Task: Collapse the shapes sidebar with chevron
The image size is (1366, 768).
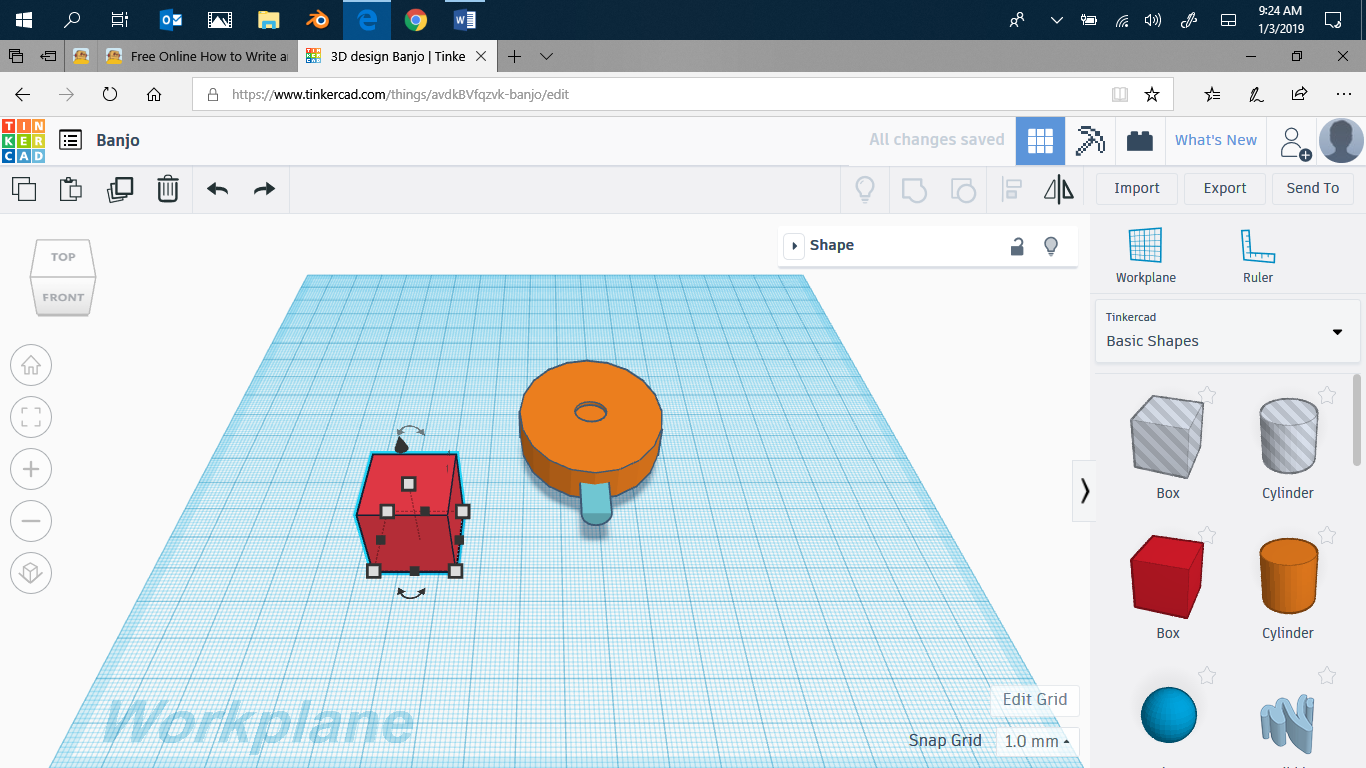Action: 1084,491
